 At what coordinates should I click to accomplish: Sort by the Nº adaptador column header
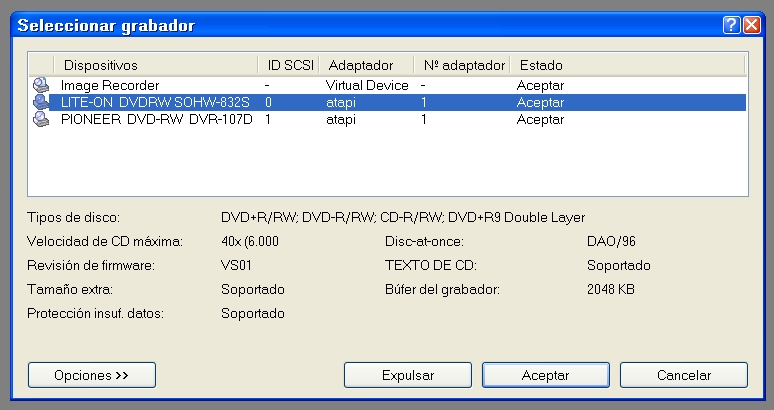point(462,65)
